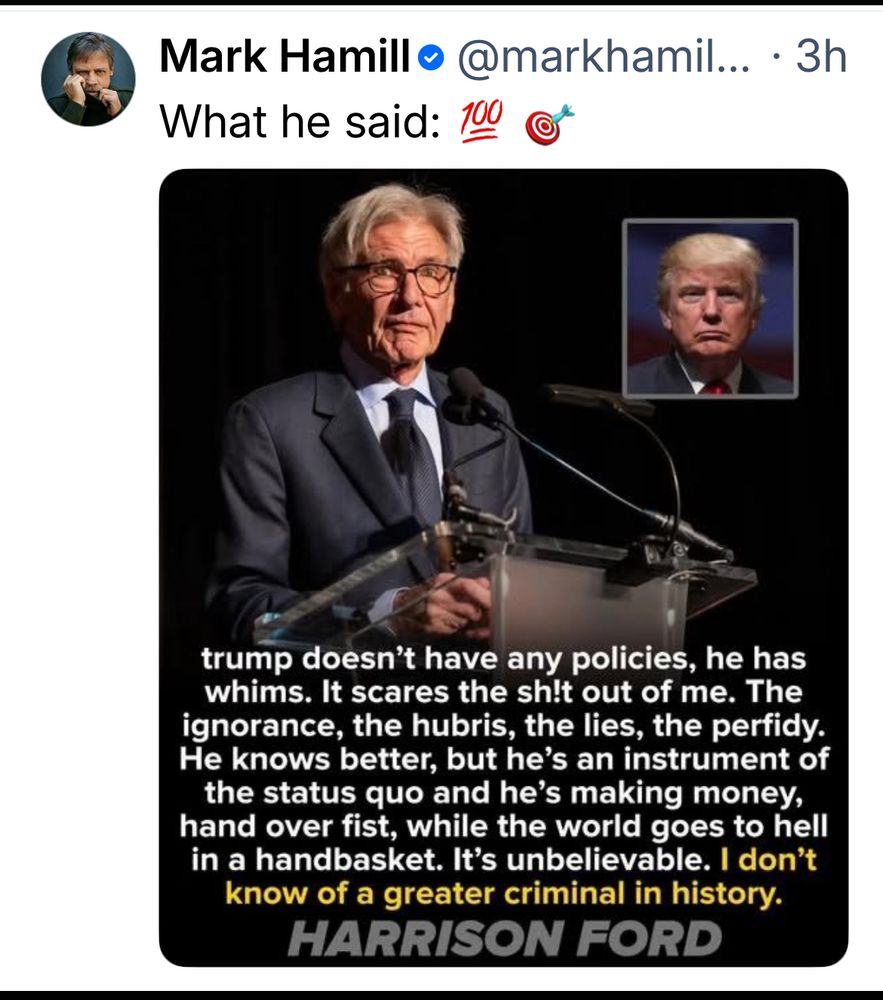The image size is (883, 1000).
Task: Click the @markhamil... handle
Action: [x=603, y=58]
